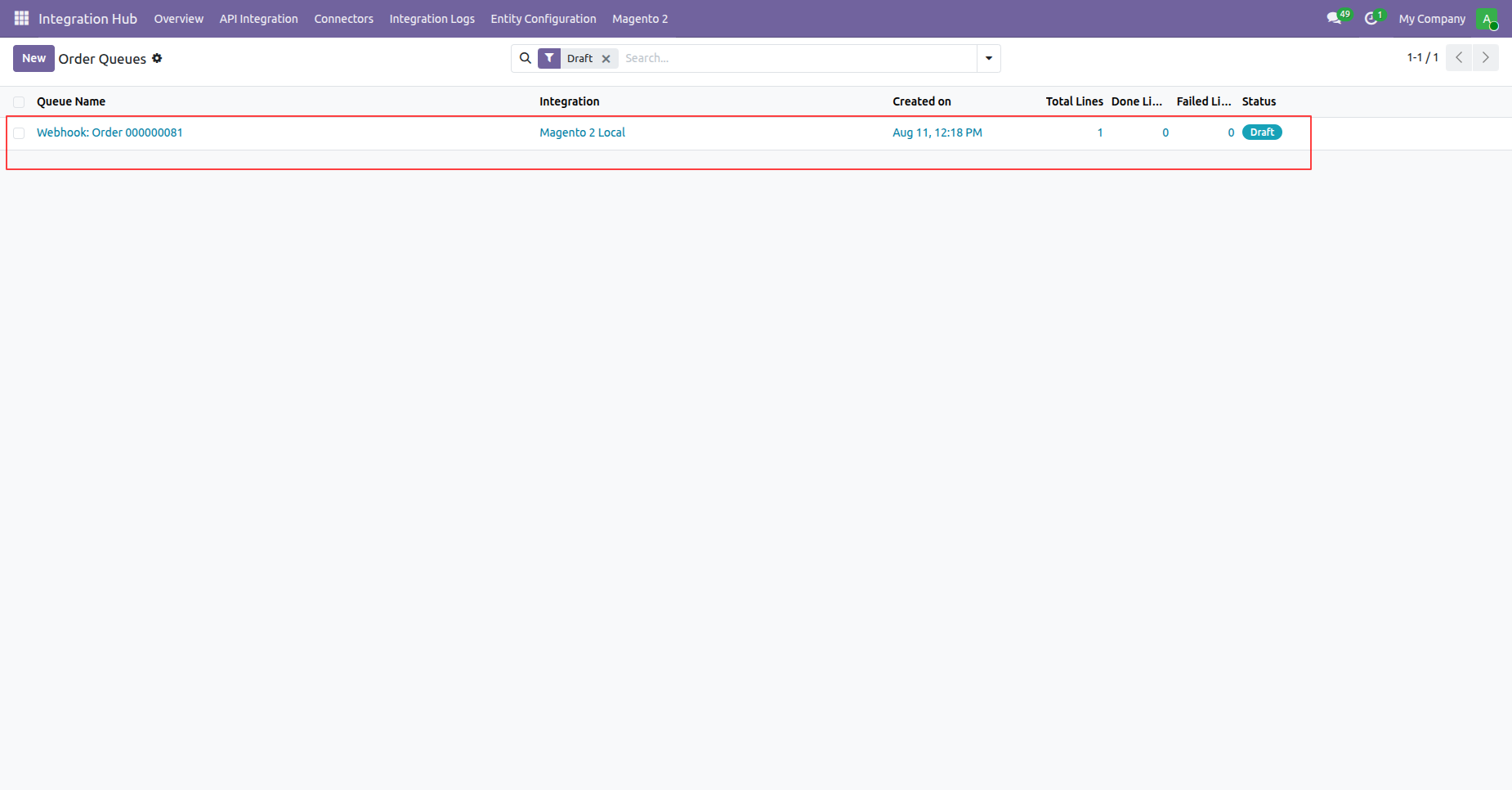Sort by Integration column header
Viewport: 1512px width, 790px height.
[569, 101]
